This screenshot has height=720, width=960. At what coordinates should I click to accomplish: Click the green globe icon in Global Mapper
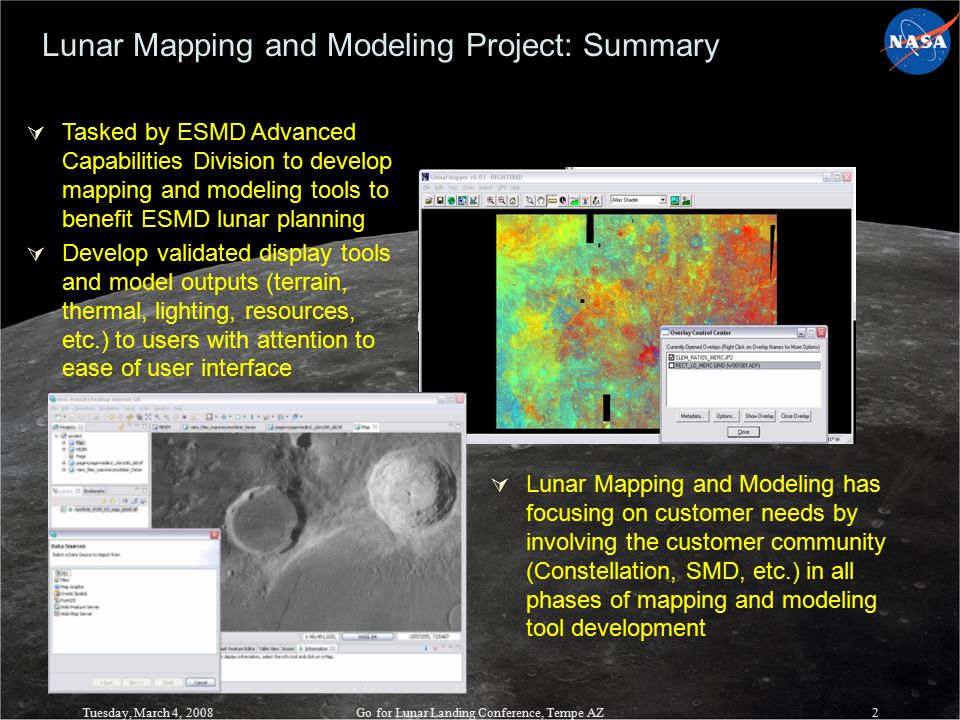pos(451,201)
